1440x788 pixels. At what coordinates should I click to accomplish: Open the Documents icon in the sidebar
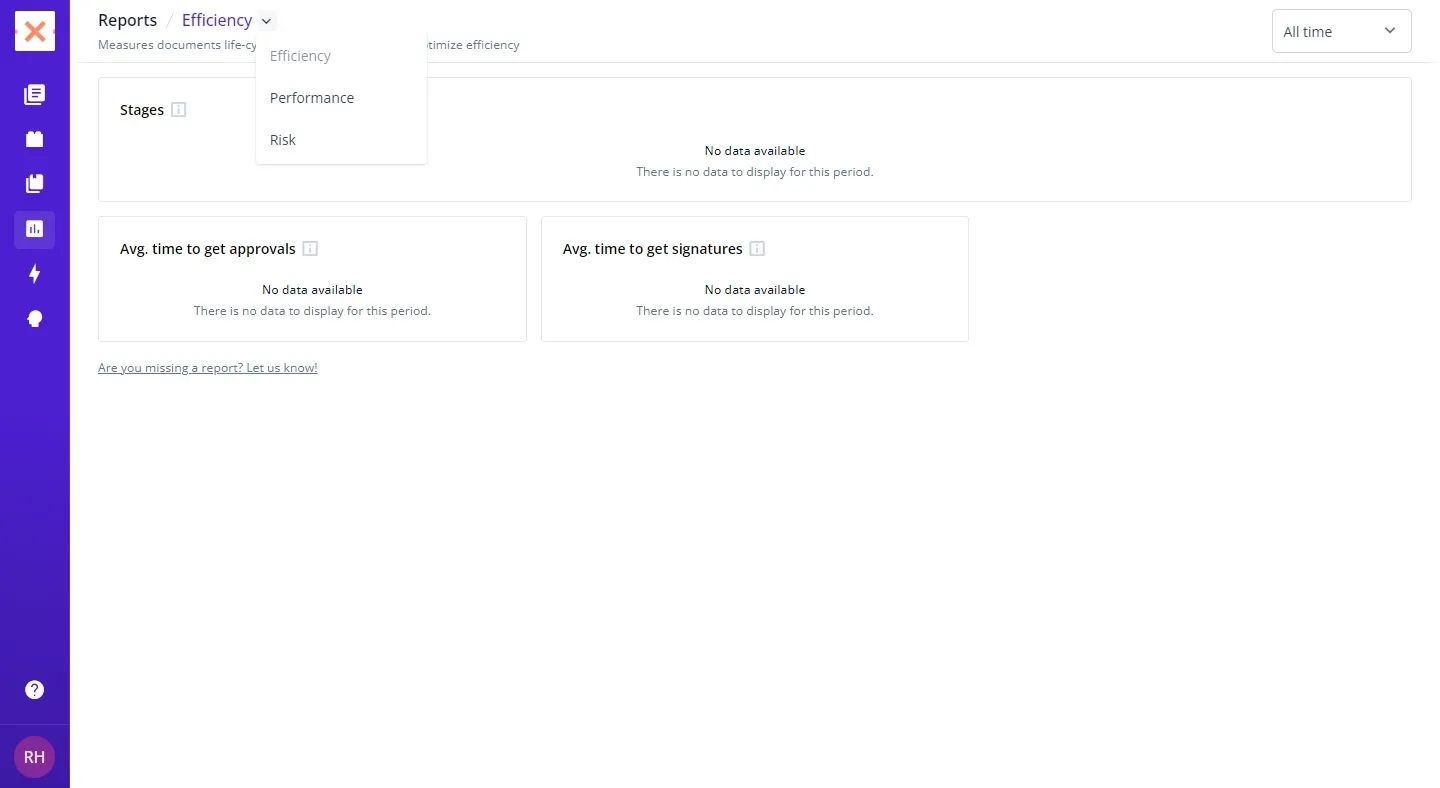35,95
